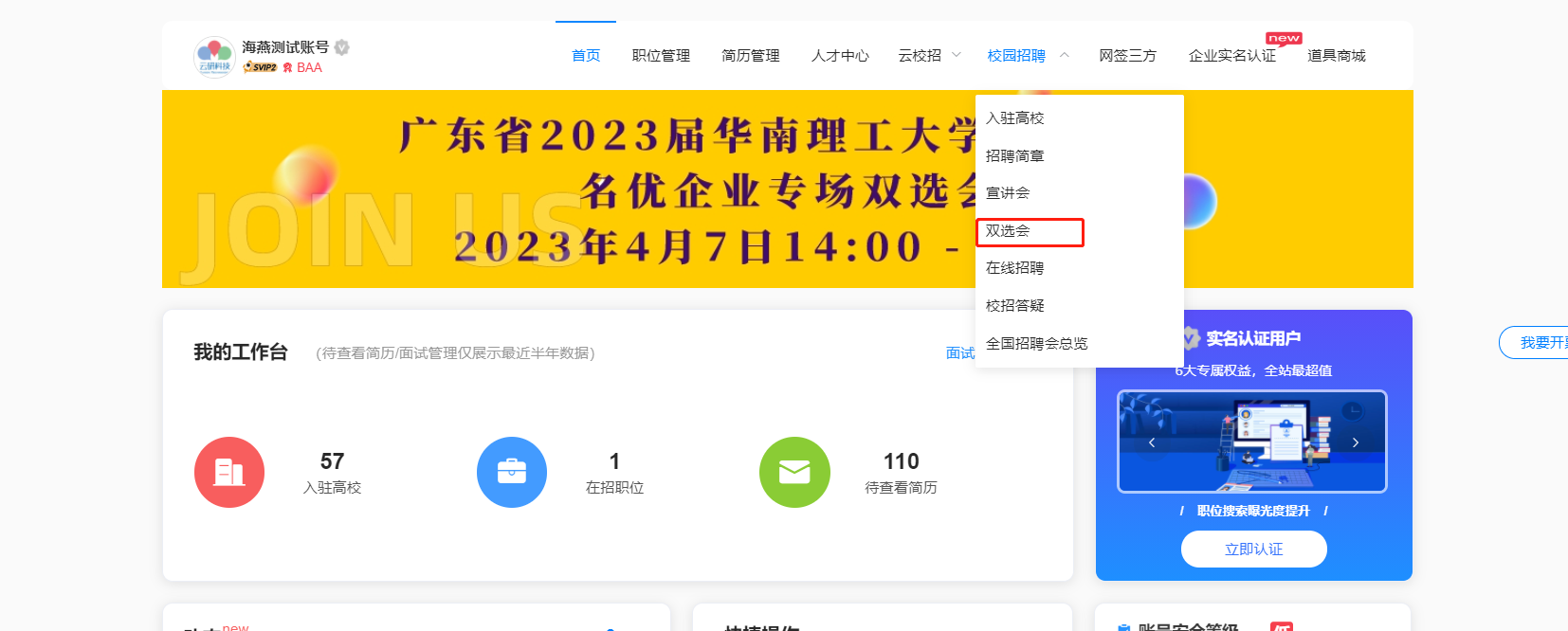Screen dimensions: 1568x631
Task: Select 校招答疑 from dropdown
Action: 1080,306
